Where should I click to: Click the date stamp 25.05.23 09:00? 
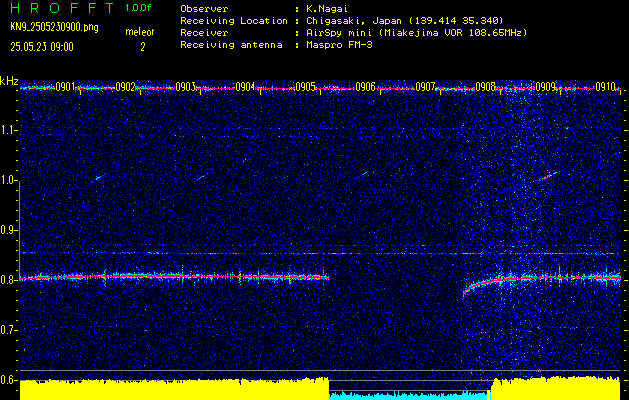click(x=42, y=47)
